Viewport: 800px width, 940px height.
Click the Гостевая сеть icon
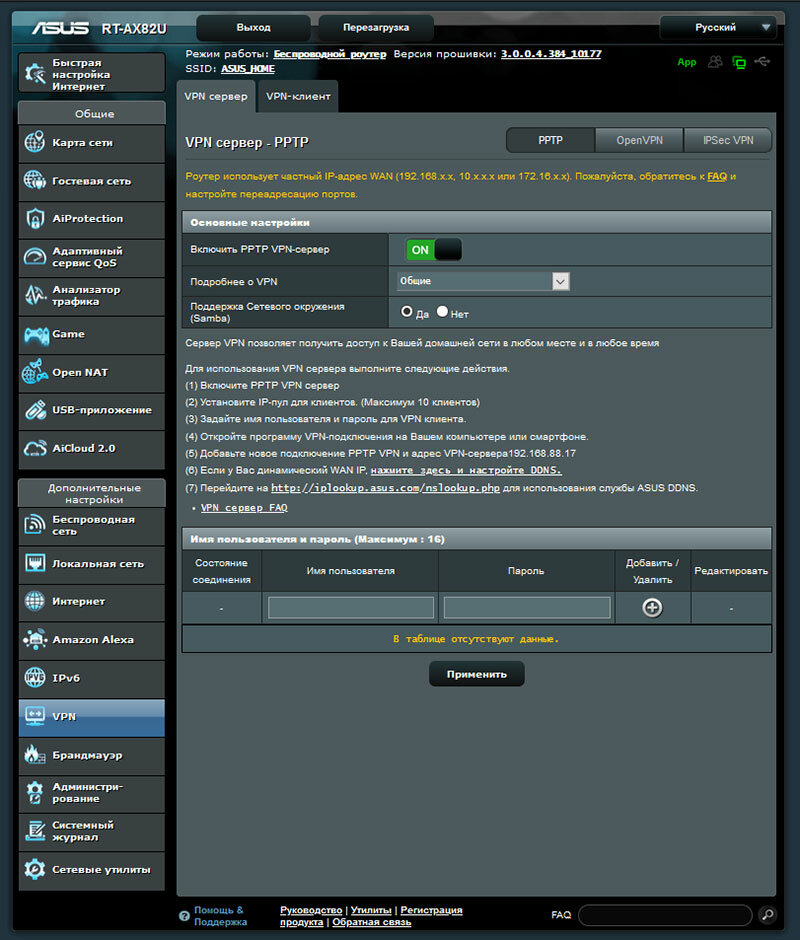point(35,180)
